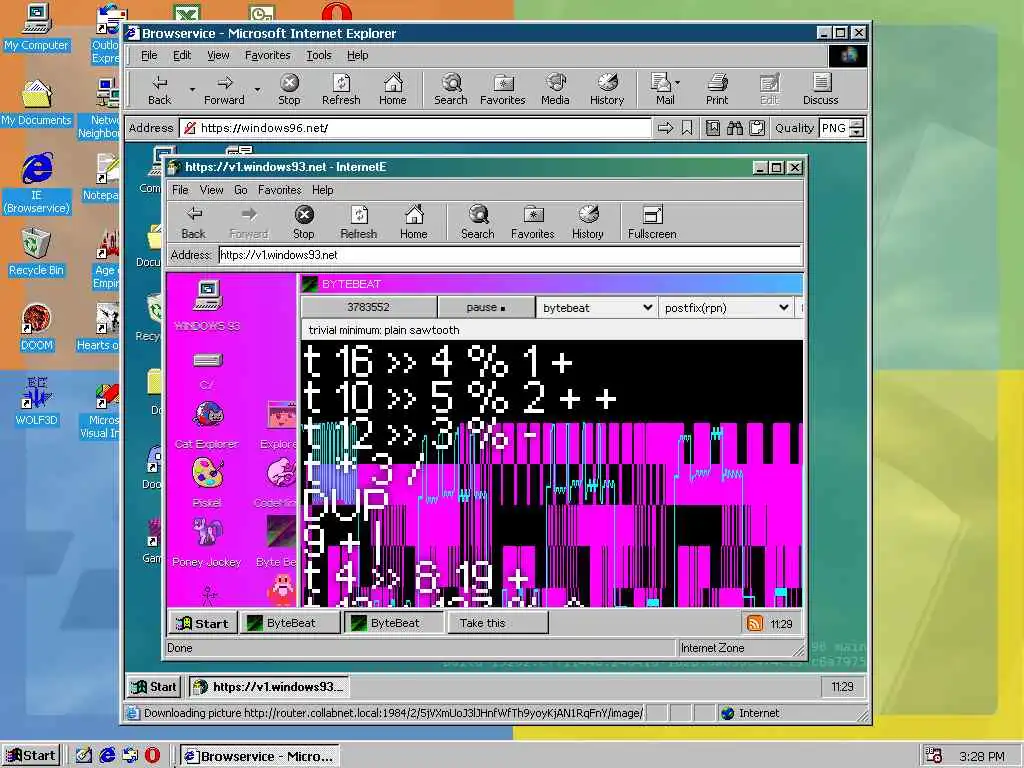Open the IE (Browservice) desktop icon
1024x768 pixels.
(37, 183)
